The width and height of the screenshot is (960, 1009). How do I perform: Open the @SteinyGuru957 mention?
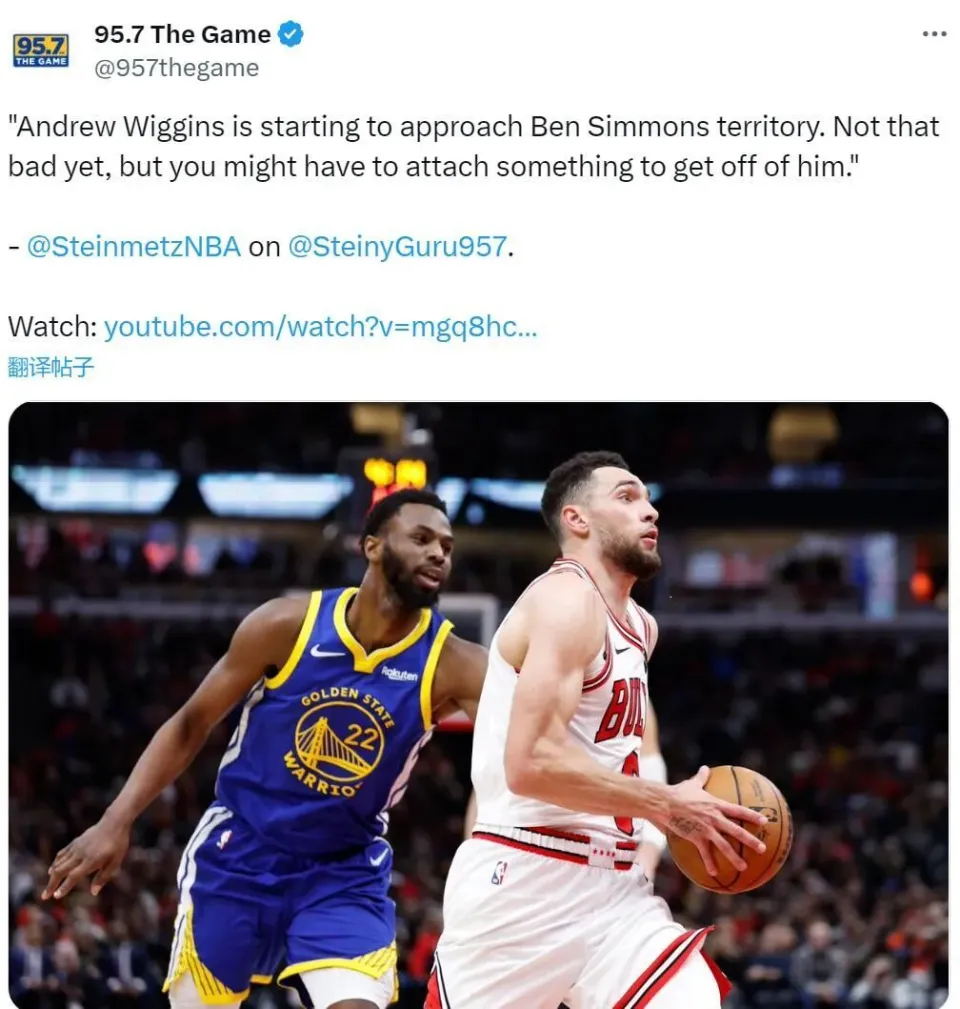(x=398, y=246)
